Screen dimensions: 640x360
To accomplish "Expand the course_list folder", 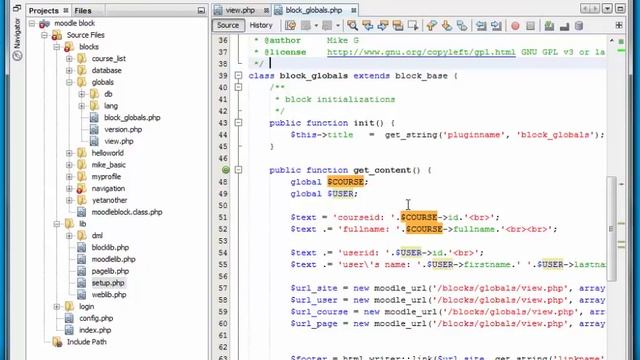I will tap(69, 59).
